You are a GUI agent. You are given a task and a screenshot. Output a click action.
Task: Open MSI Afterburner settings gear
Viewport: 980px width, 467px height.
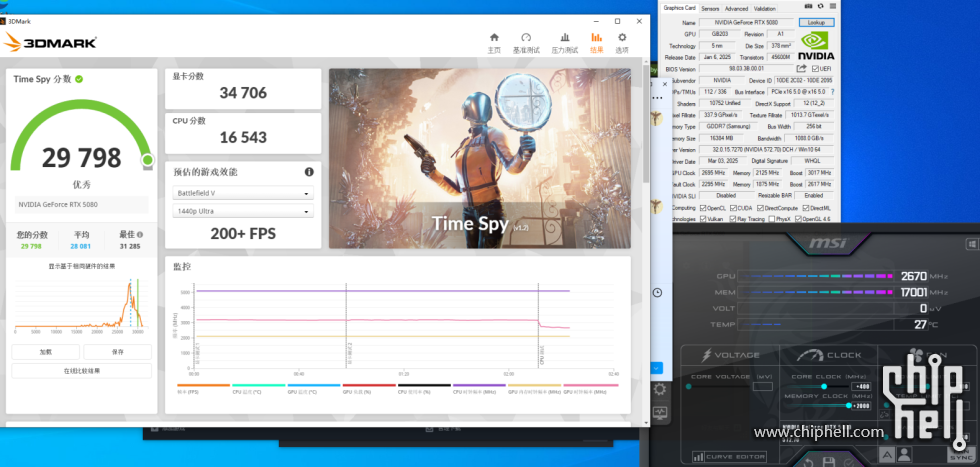pyautogui.click(x=659, y=389)
